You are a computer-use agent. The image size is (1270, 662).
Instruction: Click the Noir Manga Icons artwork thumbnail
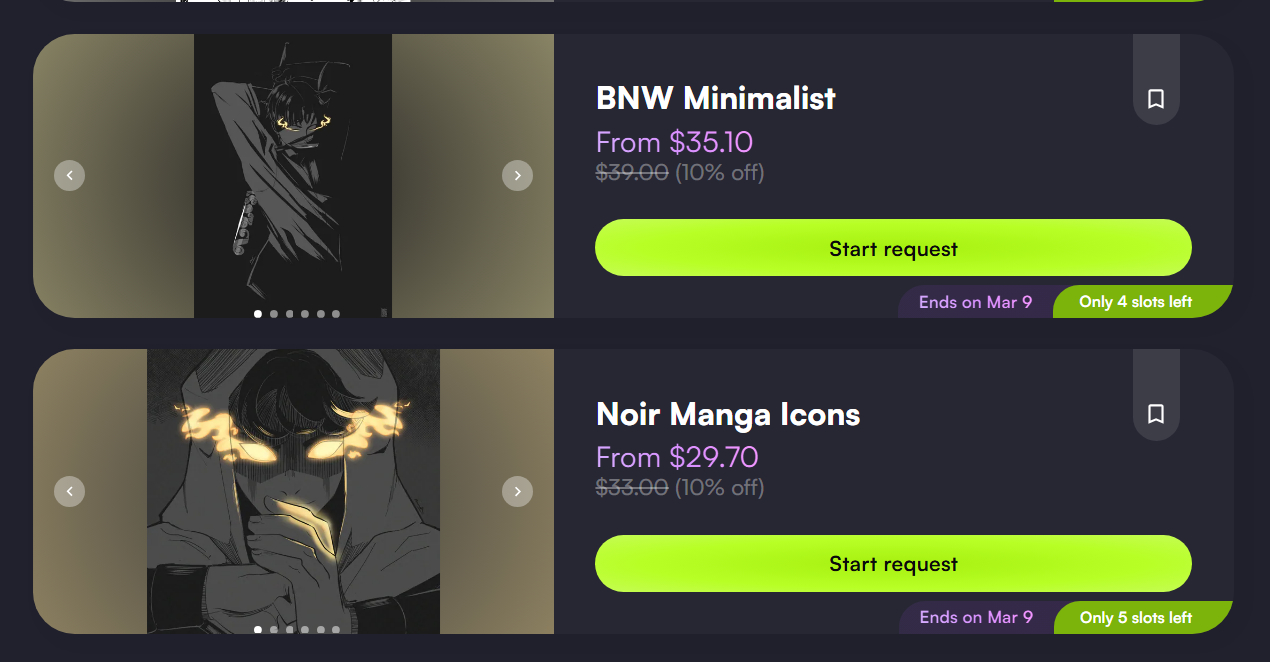(x=293, y=480)
